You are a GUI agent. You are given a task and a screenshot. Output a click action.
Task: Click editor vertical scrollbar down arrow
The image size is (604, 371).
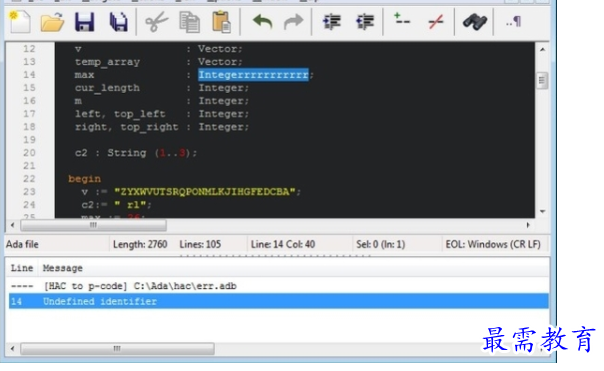pyautogui.click(x=542, y=212)
